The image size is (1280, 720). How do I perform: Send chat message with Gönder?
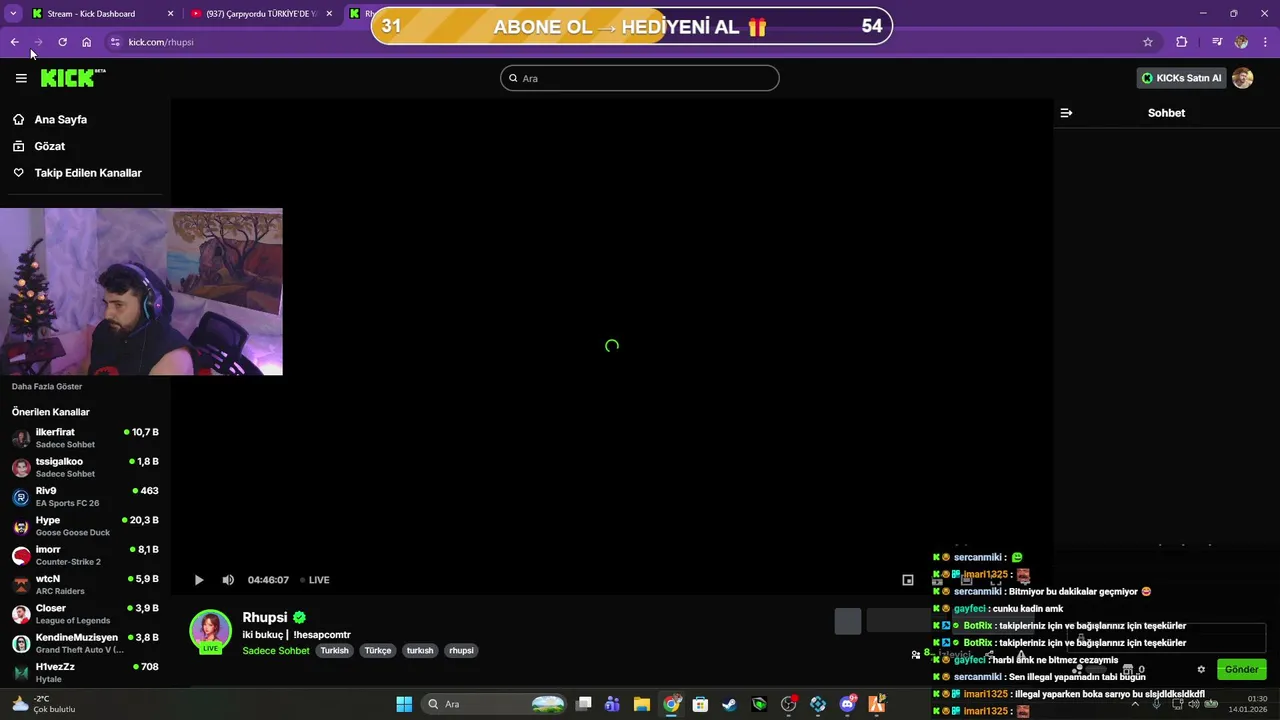click(x=1241, y=669)
